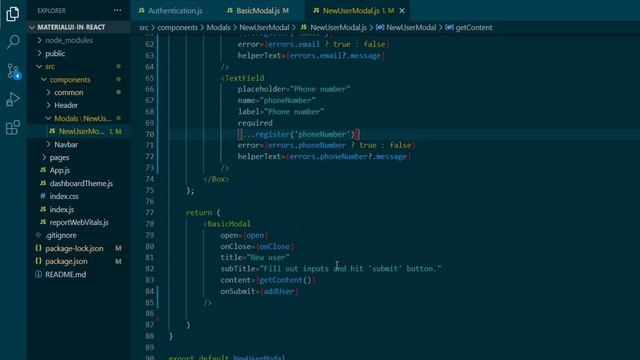Click the components breadcrumb segment

click(x=177, y=28)
